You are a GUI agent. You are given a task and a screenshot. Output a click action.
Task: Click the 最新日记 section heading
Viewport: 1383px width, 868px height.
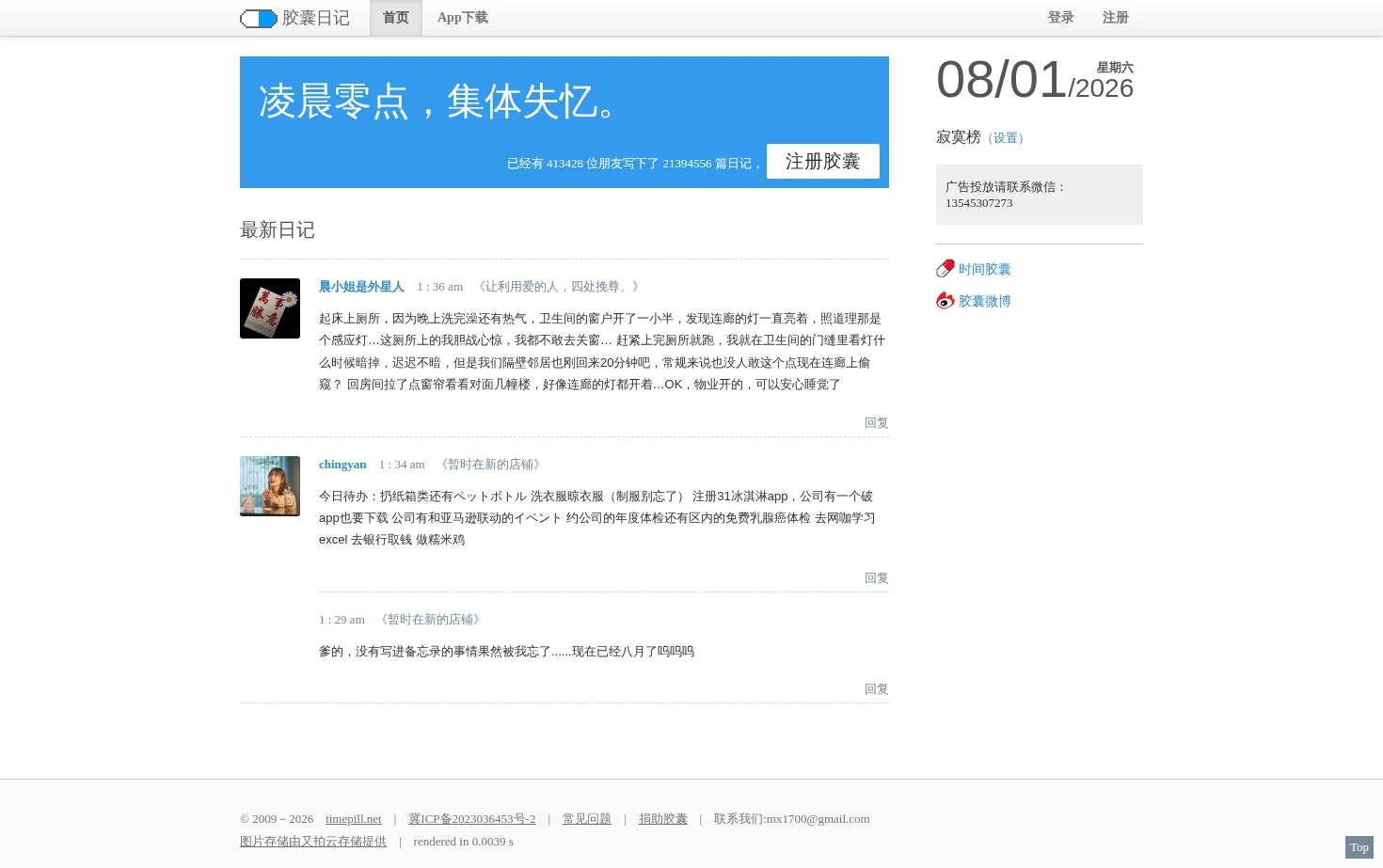pos(278,230)
